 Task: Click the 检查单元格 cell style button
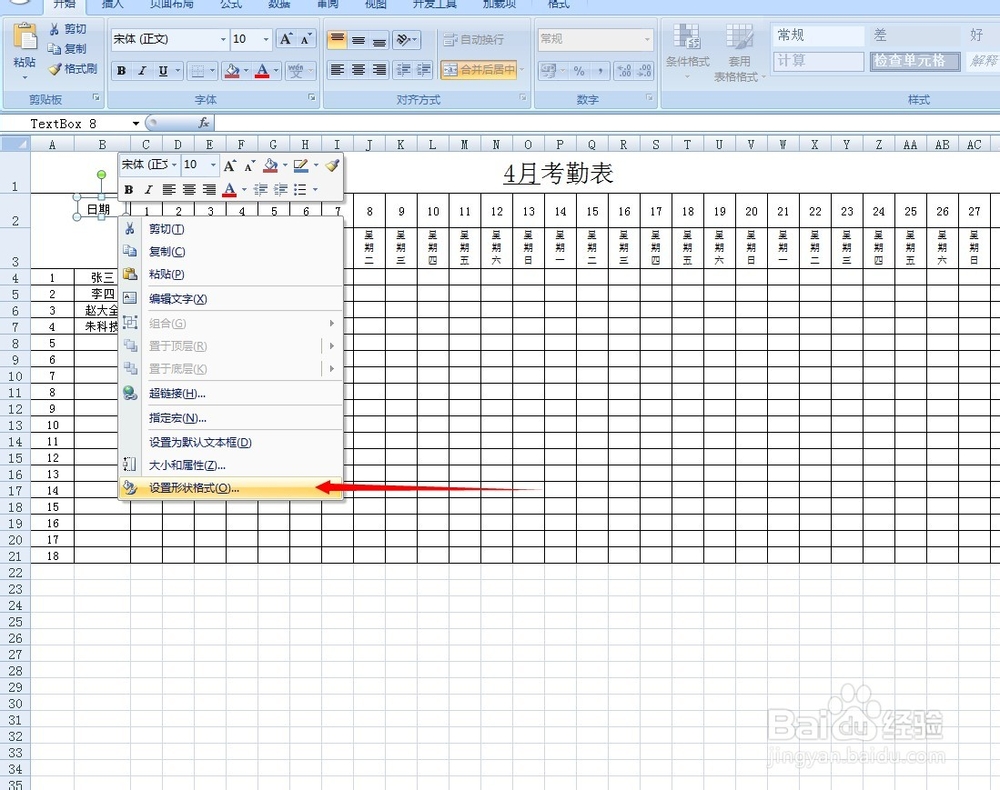(x=914, y=60)
